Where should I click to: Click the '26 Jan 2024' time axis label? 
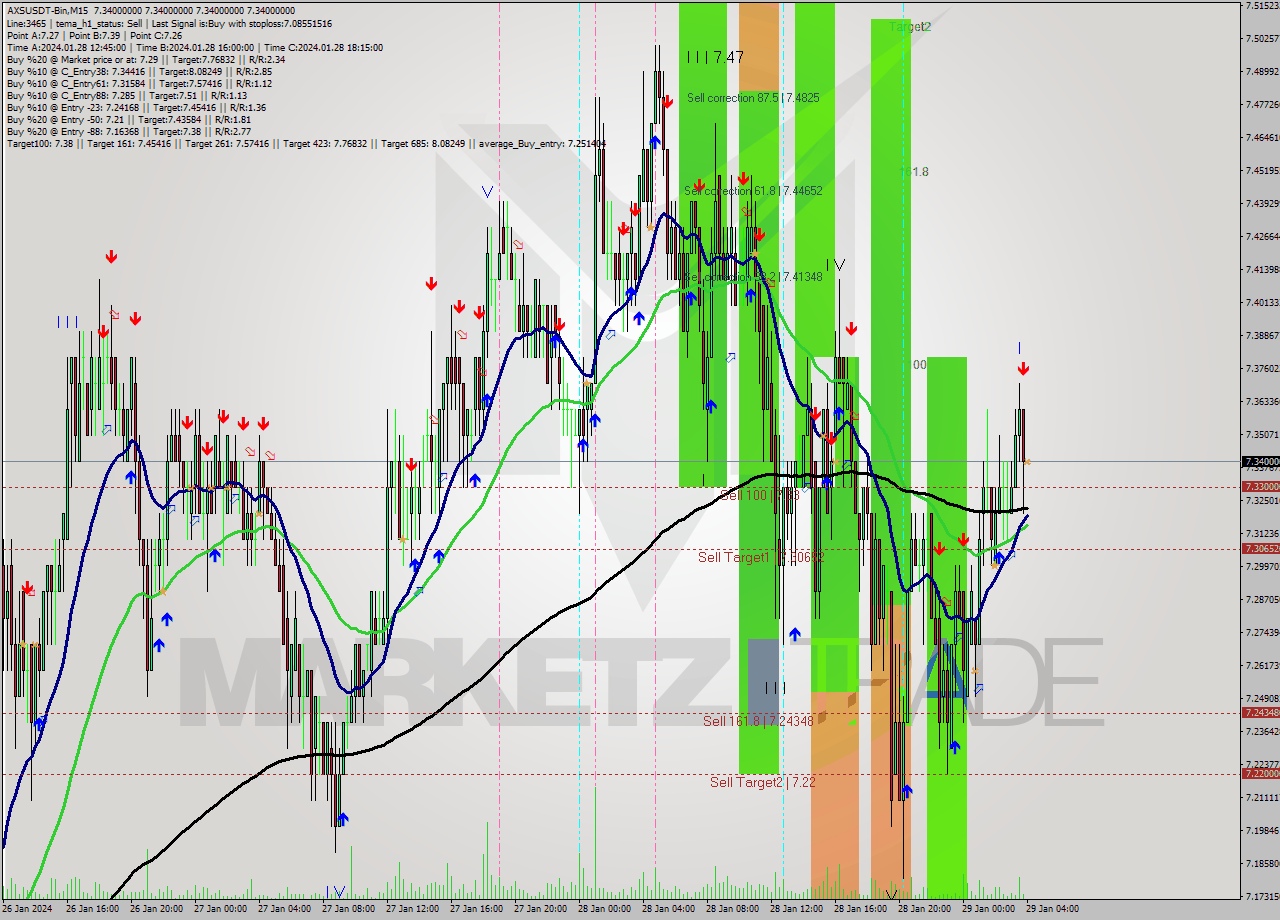tap(27, 909)
